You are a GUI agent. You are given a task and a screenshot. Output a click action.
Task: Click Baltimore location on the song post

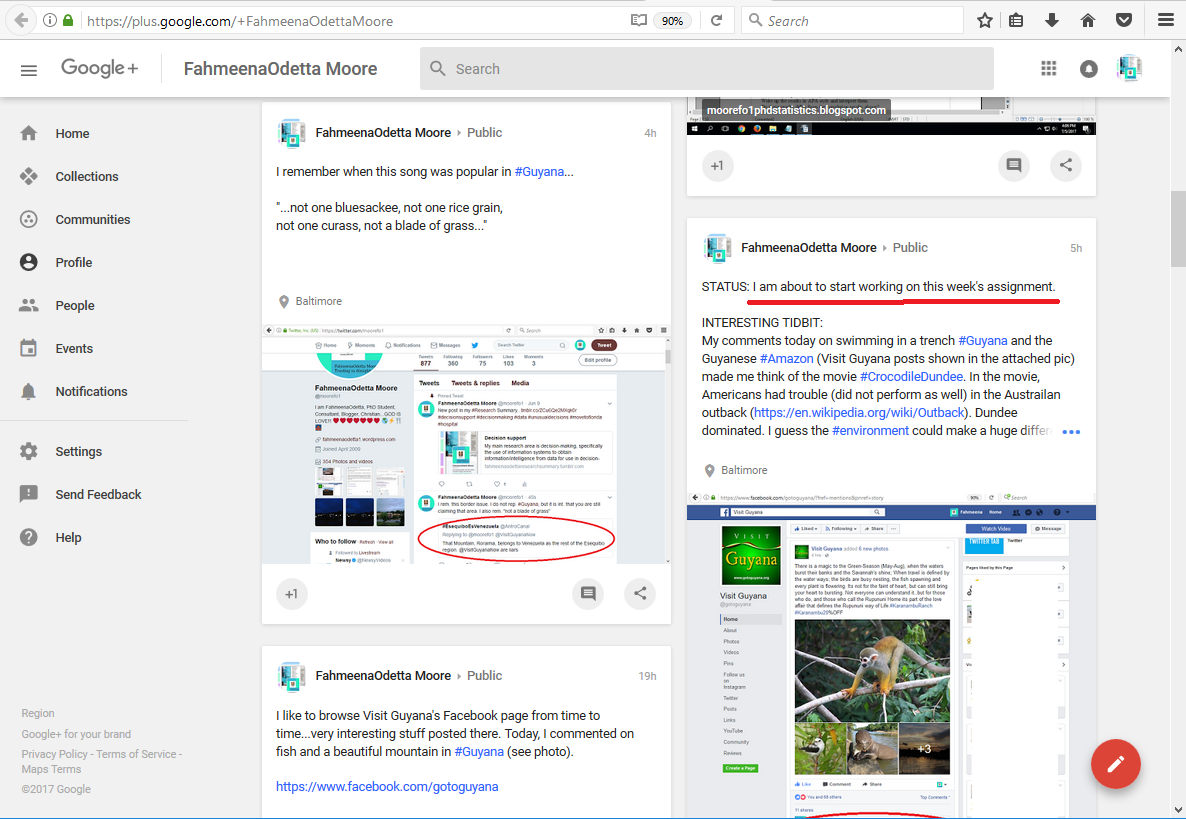(318, 301)
